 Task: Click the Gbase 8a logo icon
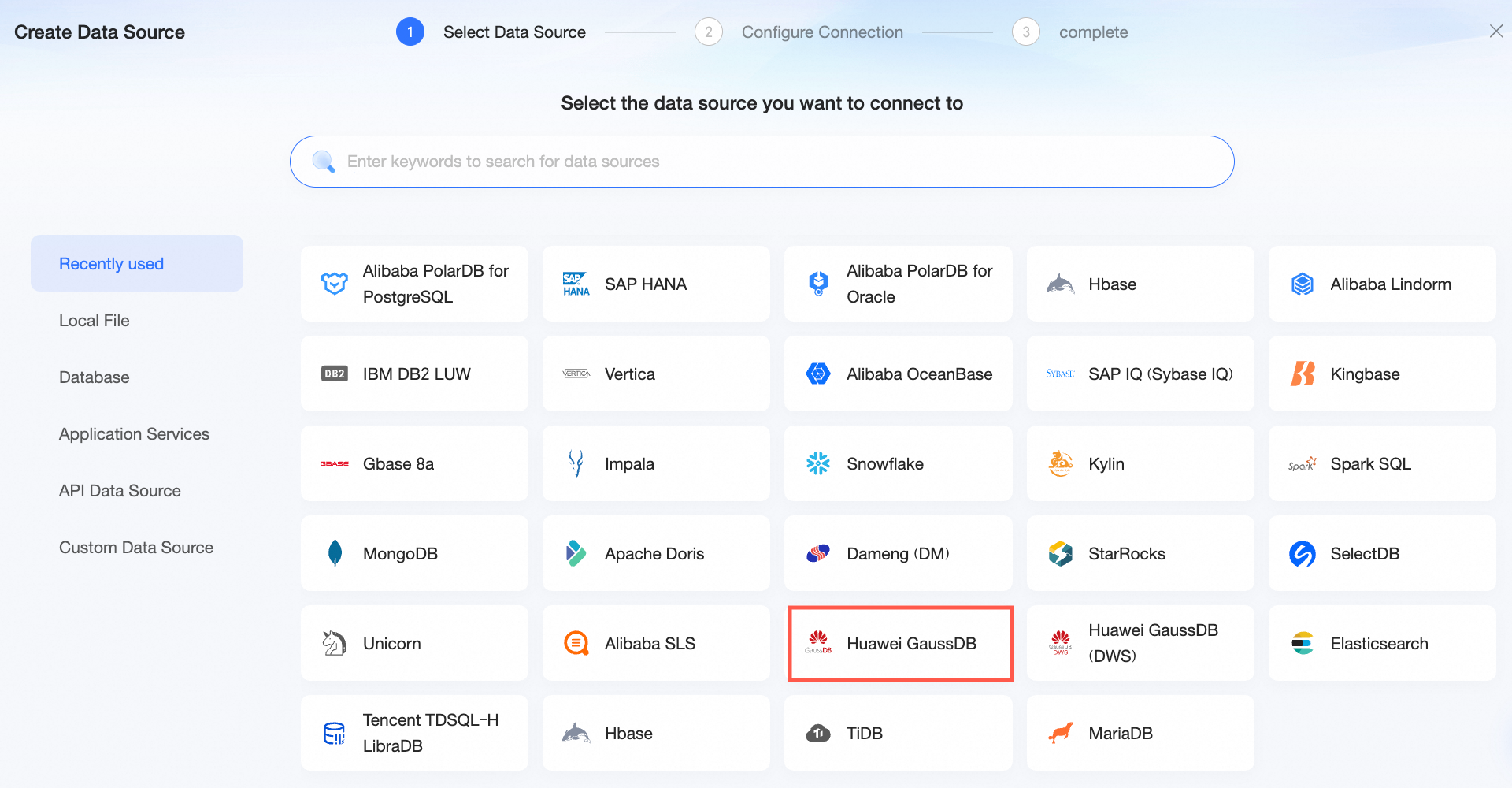[335, 463]
